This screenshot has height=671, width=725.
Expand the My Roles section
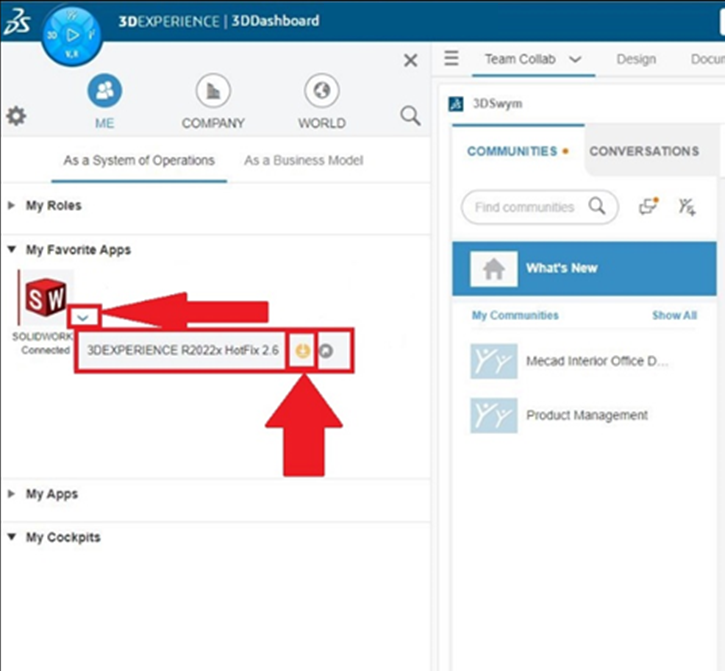[12, 206]
